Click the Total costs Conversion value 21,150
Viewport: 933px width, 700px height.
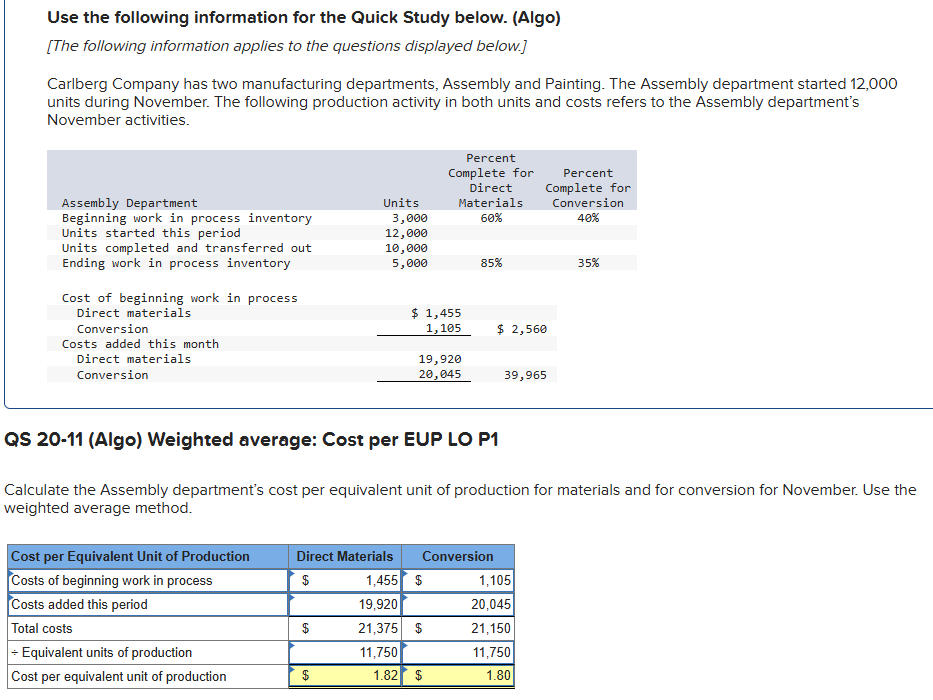458,629
